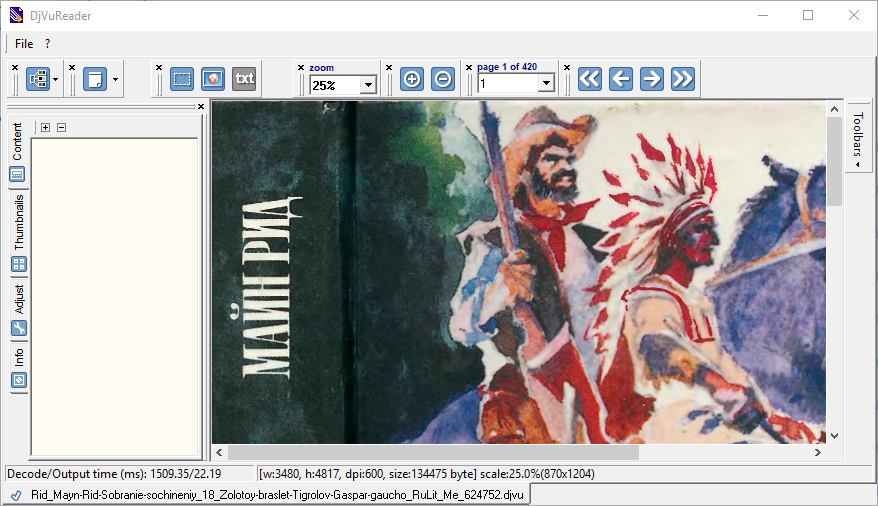Click the Decode/Output time status text
This screenshot has height=506, width=878.
114,474
